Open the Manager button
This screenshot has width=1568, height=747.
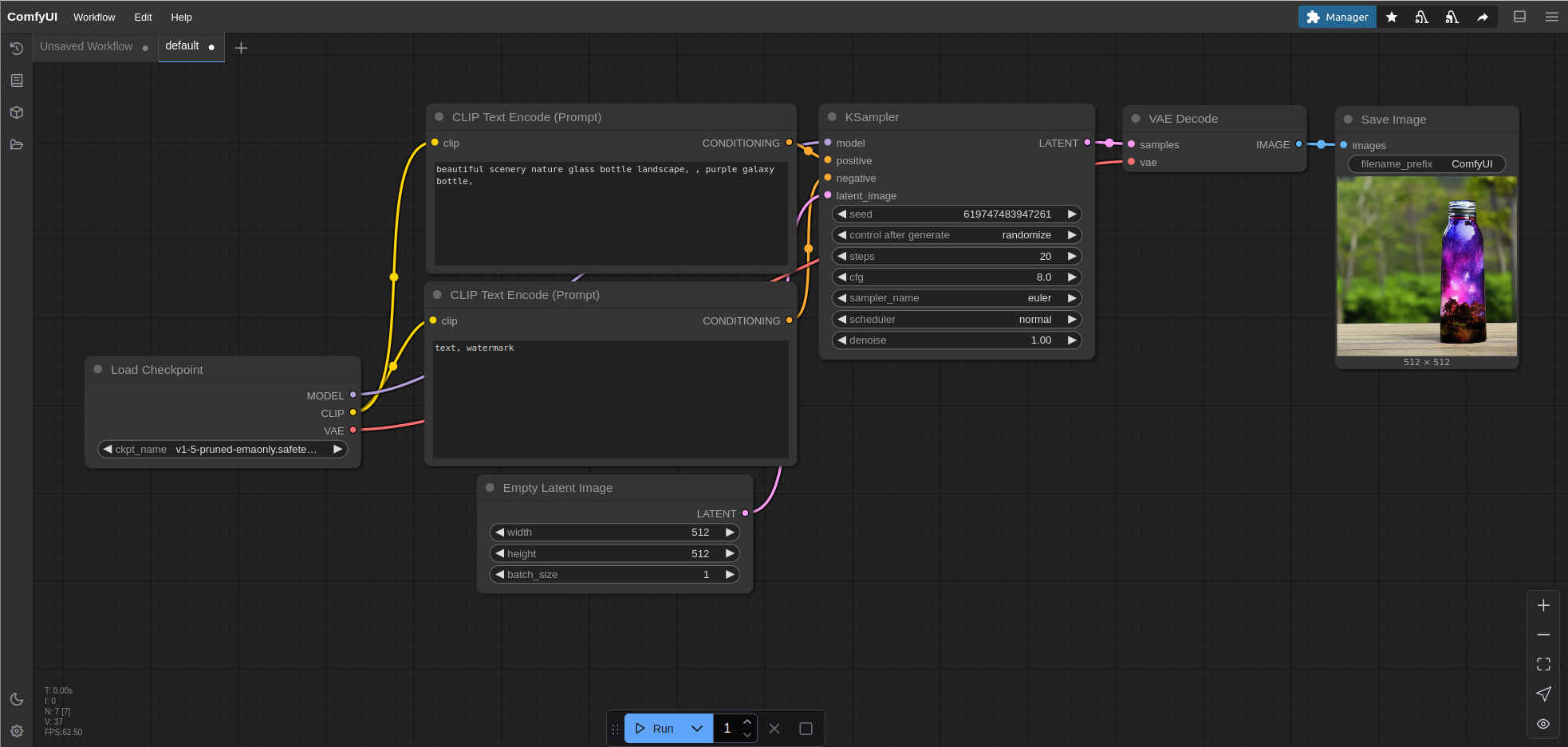(x=1337, y=17)
